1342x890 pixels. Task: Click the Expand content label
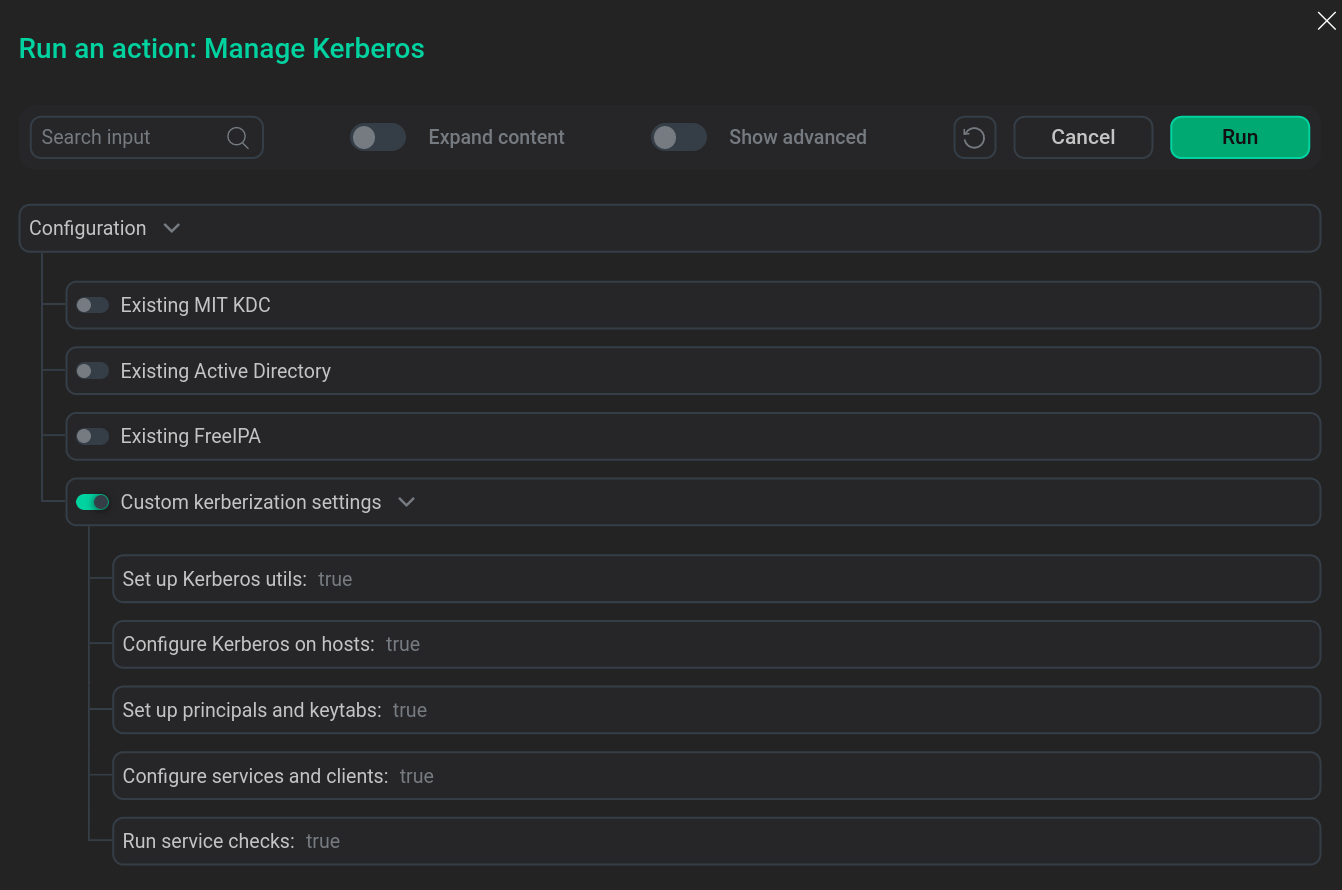point(497,137)
